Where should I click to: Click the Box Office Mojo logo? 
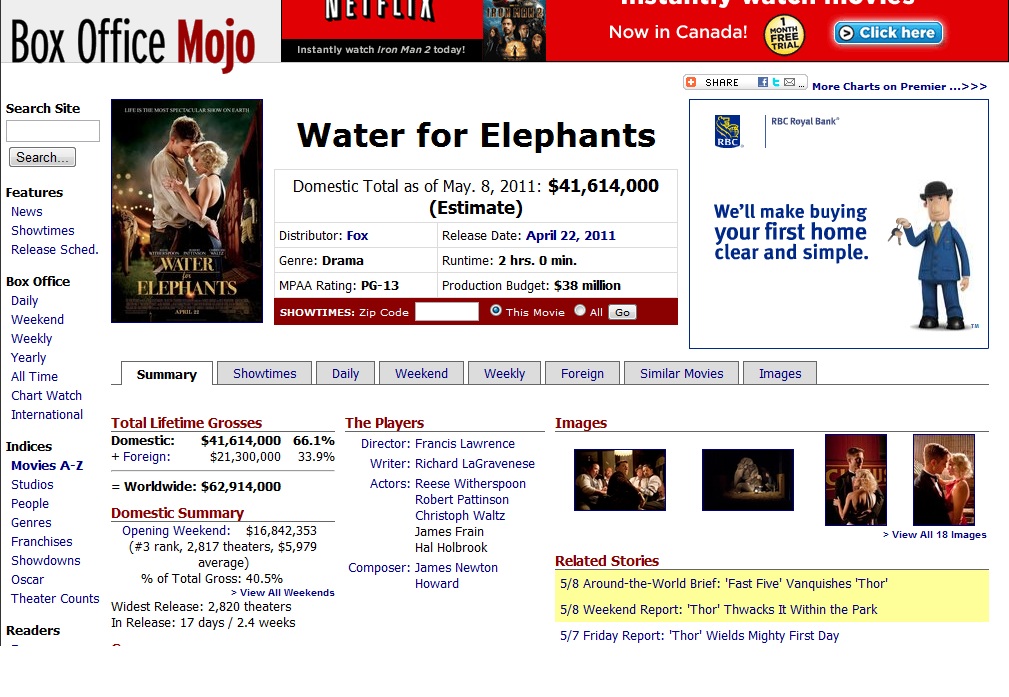click(133, 42)
